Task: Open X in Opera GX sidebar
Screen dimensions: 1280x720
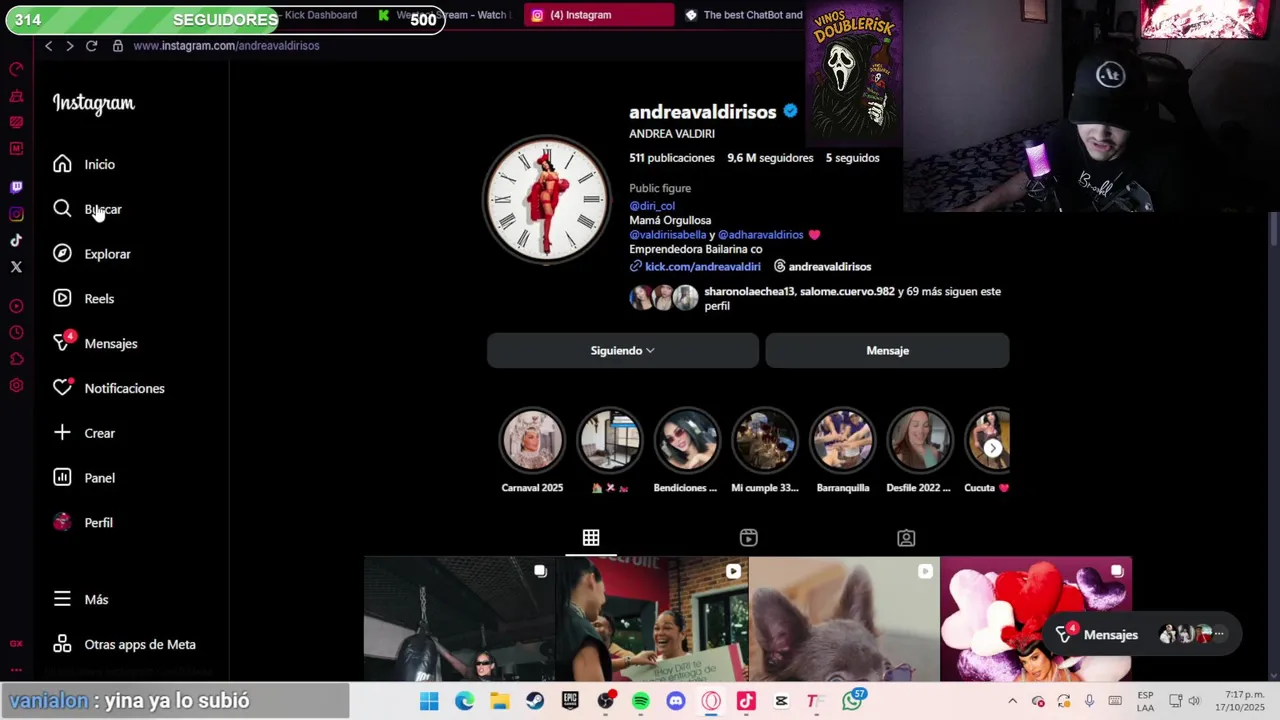Action: [16, 267]
